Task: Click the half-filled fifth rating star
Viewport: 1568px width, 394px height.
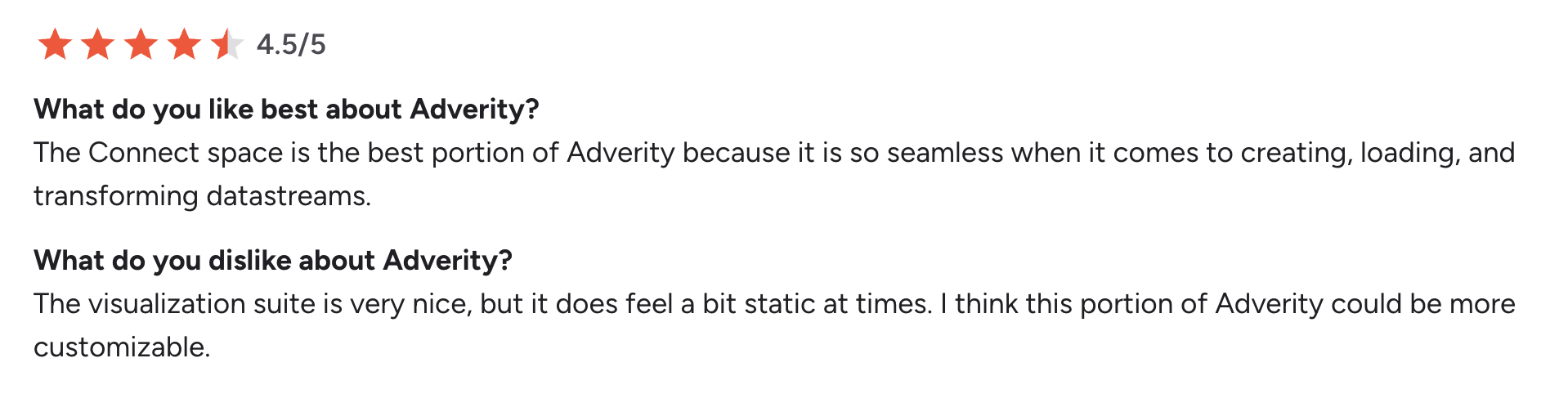Action: coord(227,44)
